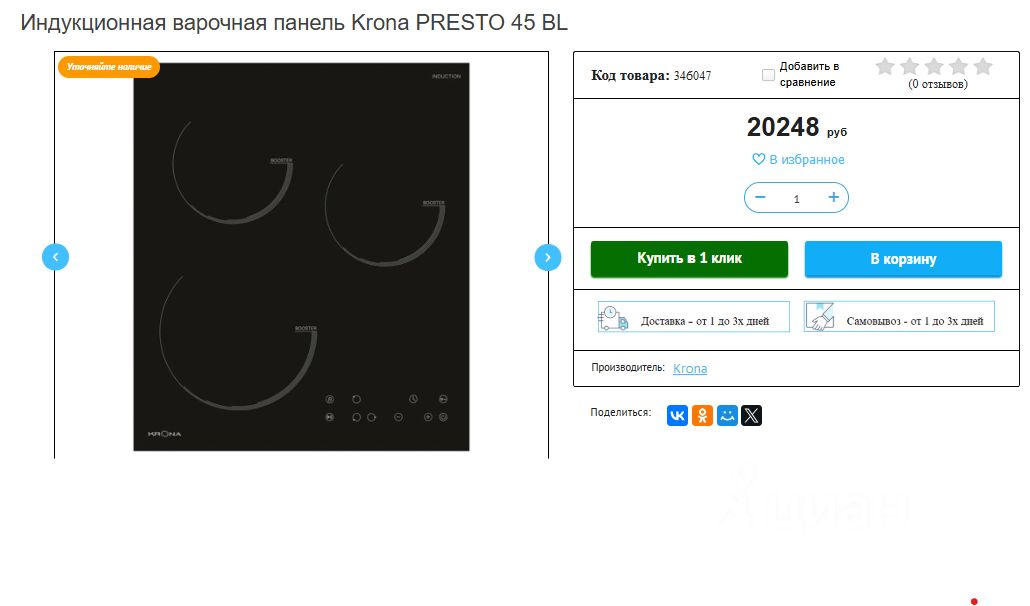This screenshot has height=606, width=1030.
Task: Tick the 'Добавить в сравнение' checkbox
Action: tap(768, 75)
